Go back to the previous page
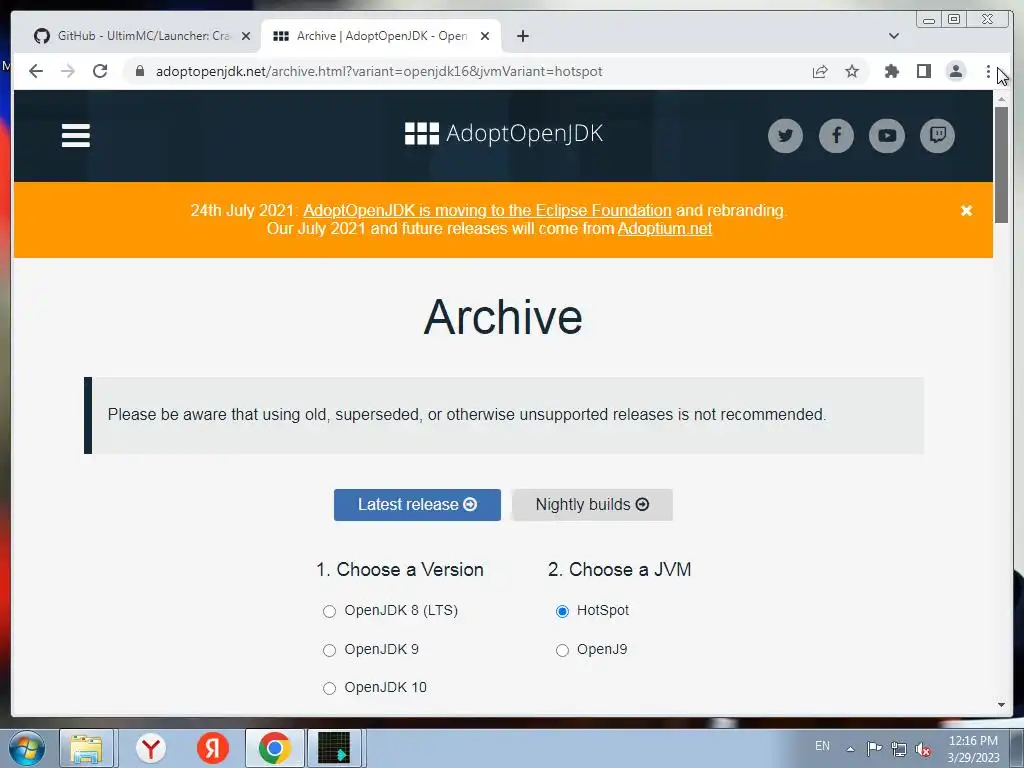This screenshot has width=1024, height=768. (36, 71)
